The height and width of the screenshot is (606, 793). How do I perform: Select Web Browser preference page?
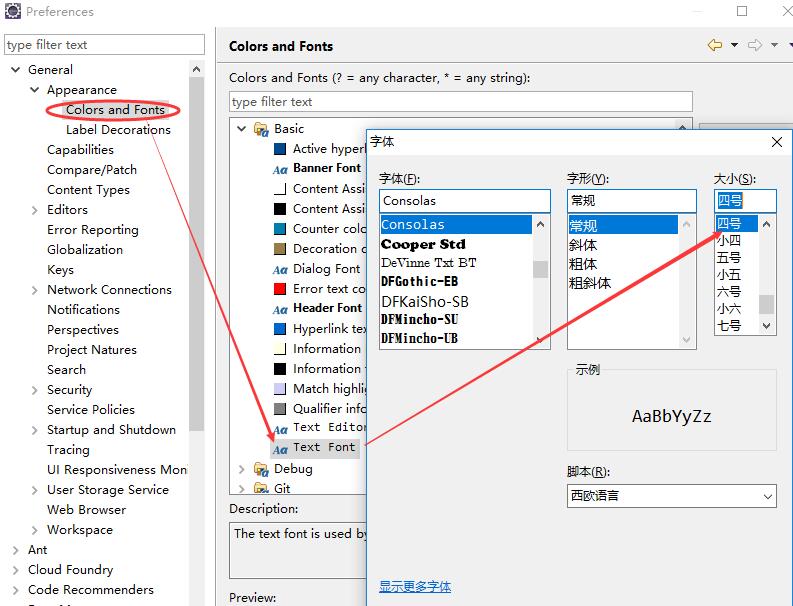(86, 510)
